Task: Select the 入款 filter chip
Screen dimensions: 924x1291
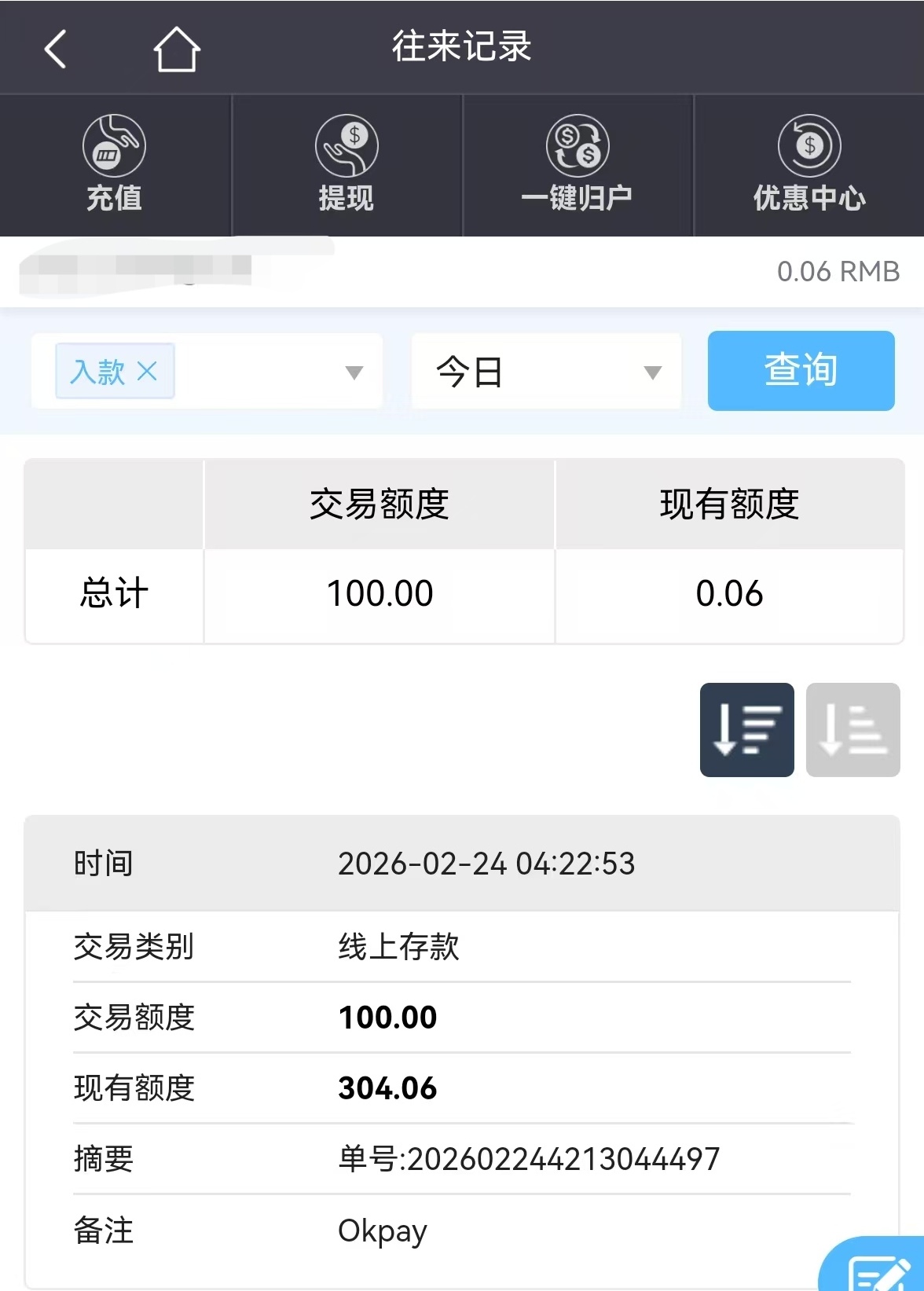Action: pos(97,371)
